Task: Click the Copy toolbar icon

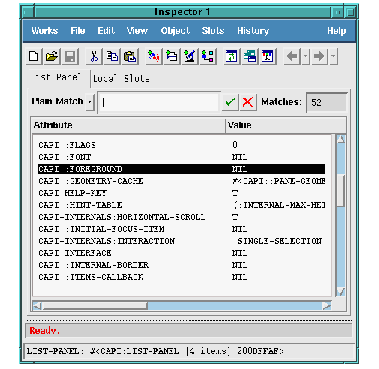Action: (x=112, y=56)
